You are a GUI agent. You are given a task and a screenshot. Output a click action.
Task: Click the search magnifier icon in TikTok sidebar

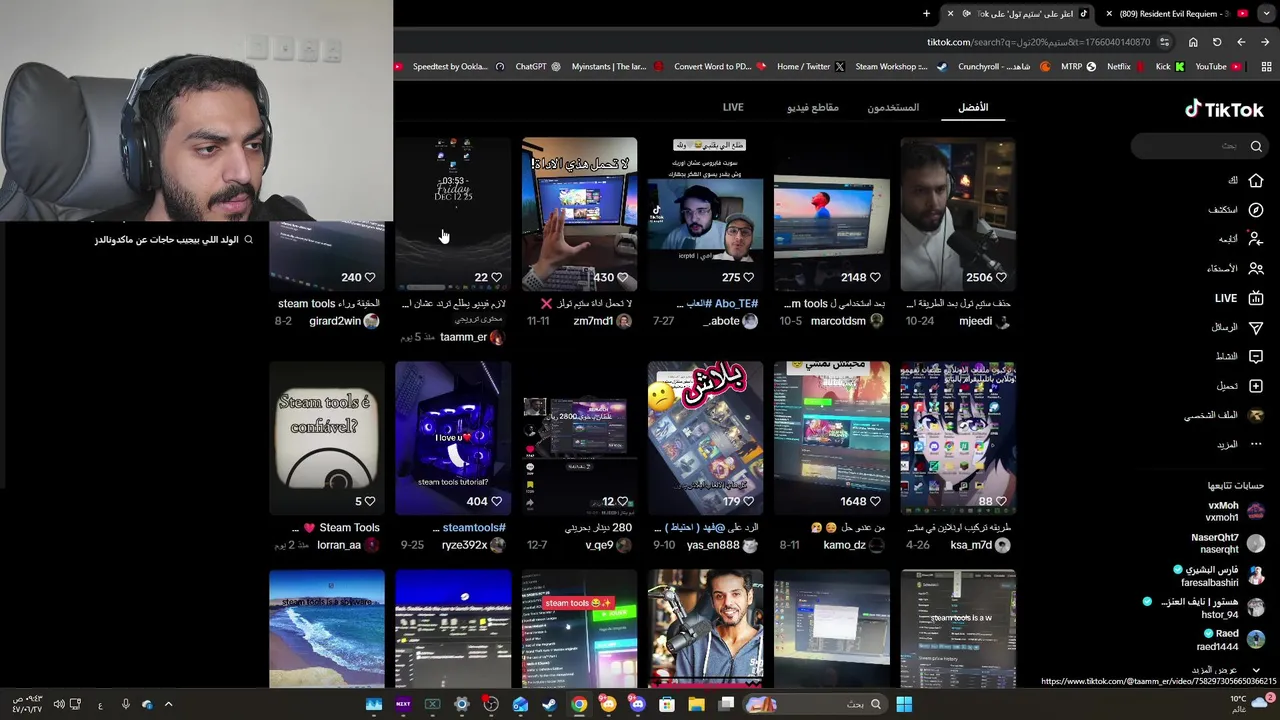coord(1256,146)
